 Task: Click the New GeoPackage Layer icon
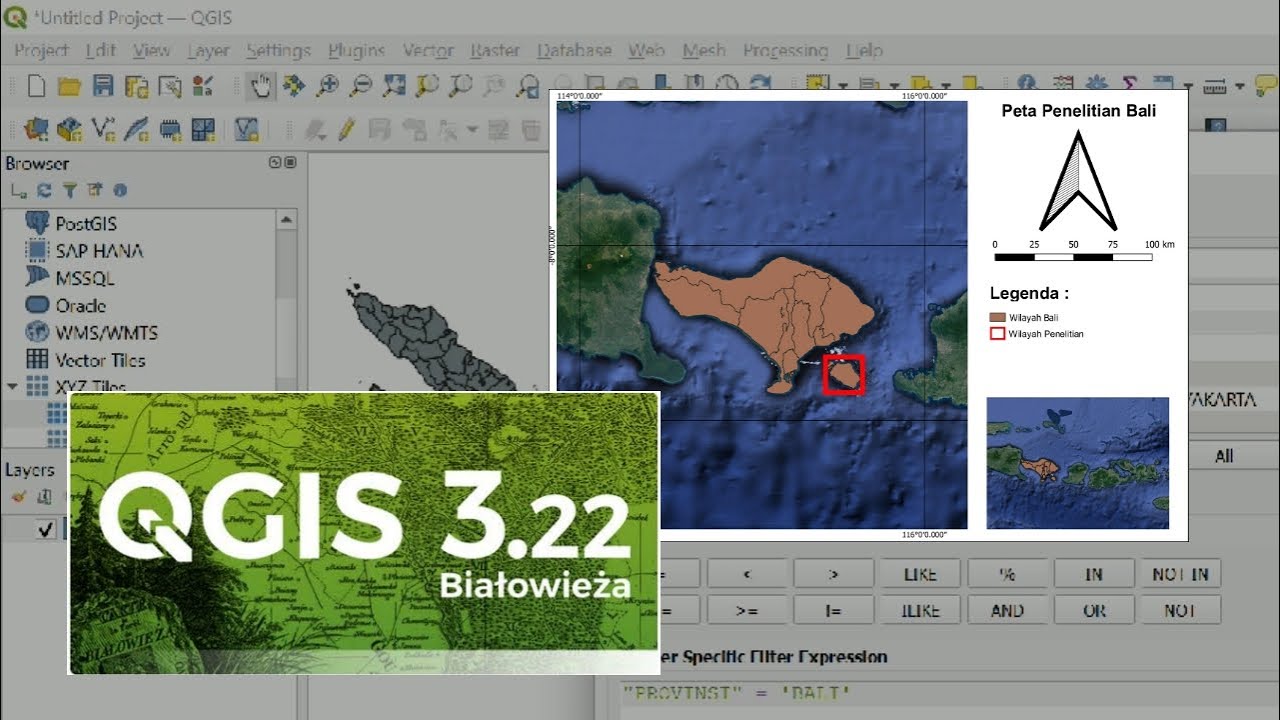[x=69, y=129]
